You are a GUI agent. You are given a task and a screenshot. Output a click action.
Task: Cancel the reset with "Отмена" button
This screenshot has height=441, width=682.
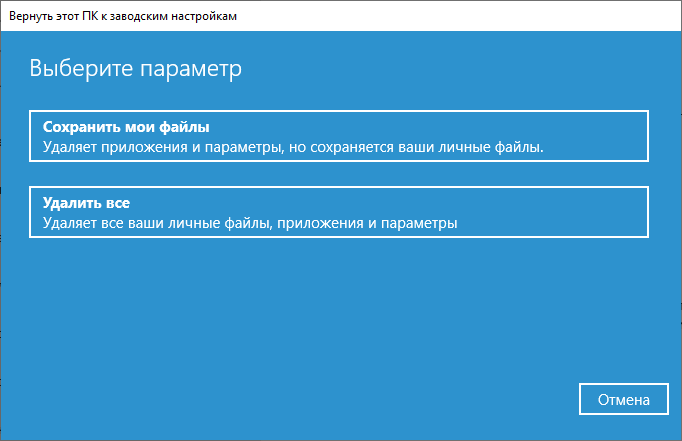click(624, 399)
